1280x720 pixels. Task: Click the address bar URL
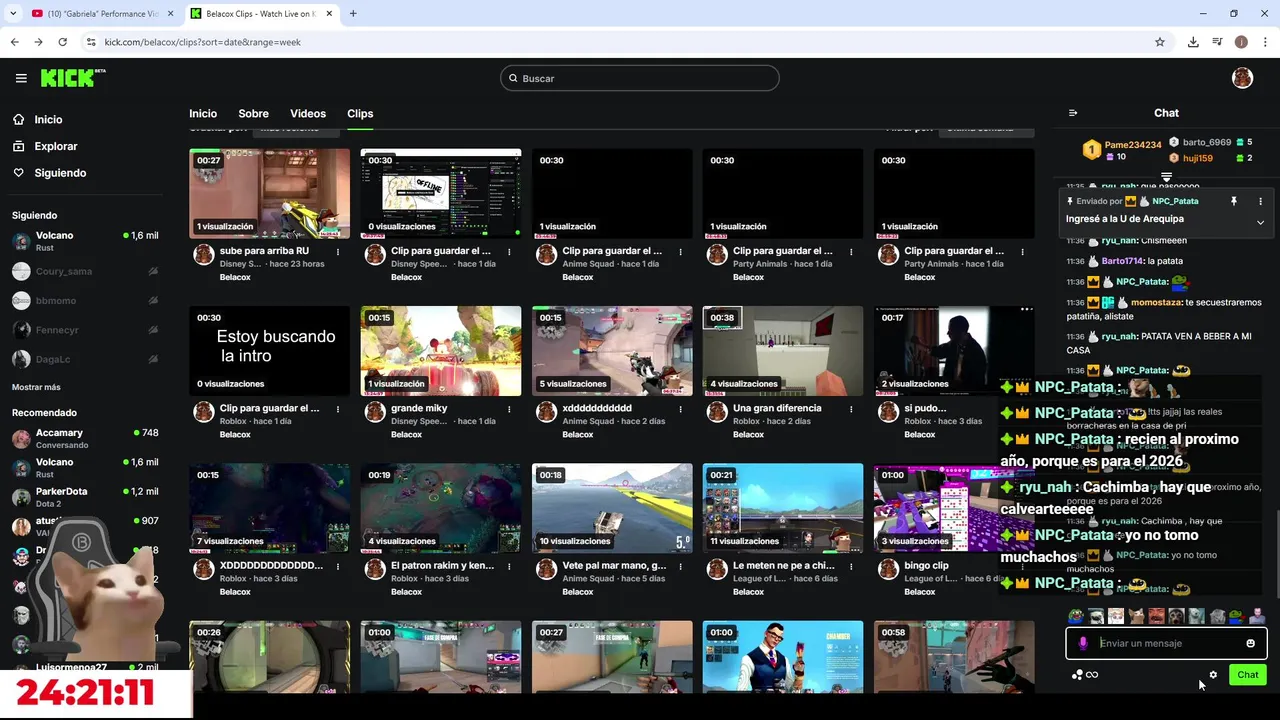coord(203,42)
